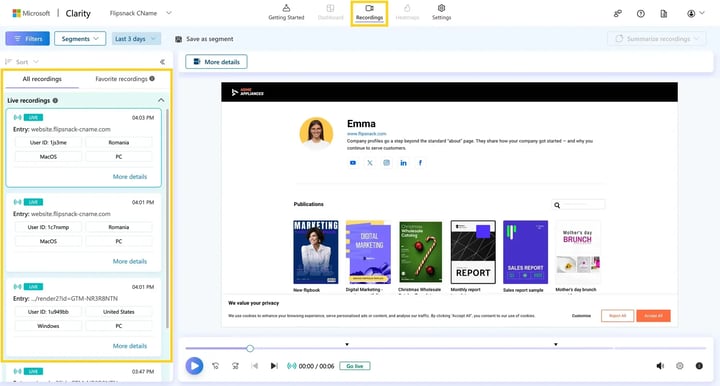Collapse the Live recordings section
The height and width of the screenshot is (386, 720).
(x=161, y=100)
